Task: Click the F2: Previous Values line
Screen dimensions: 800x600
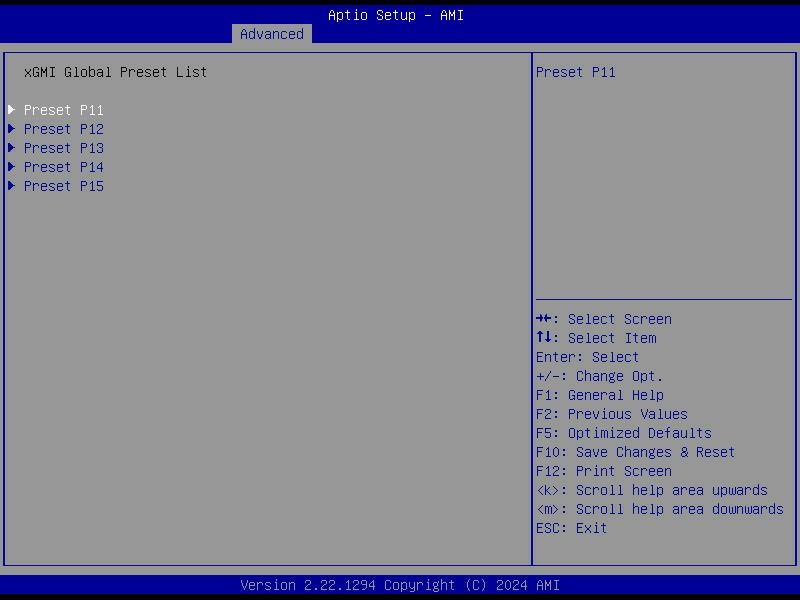Action: (612, 414)
